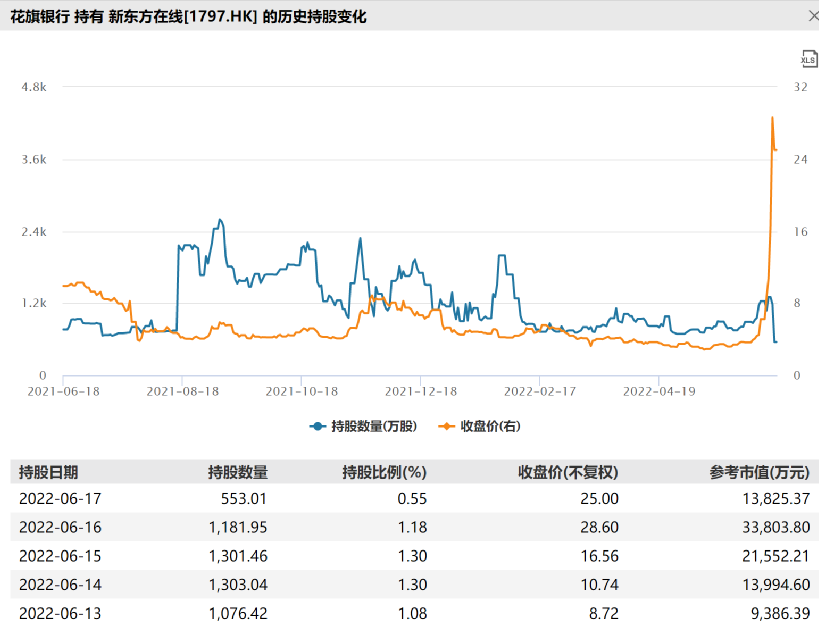The width and height of the screenshot is (819, 626).
Task: Click holding ratio value 1.18
Action: pos(413,527)
